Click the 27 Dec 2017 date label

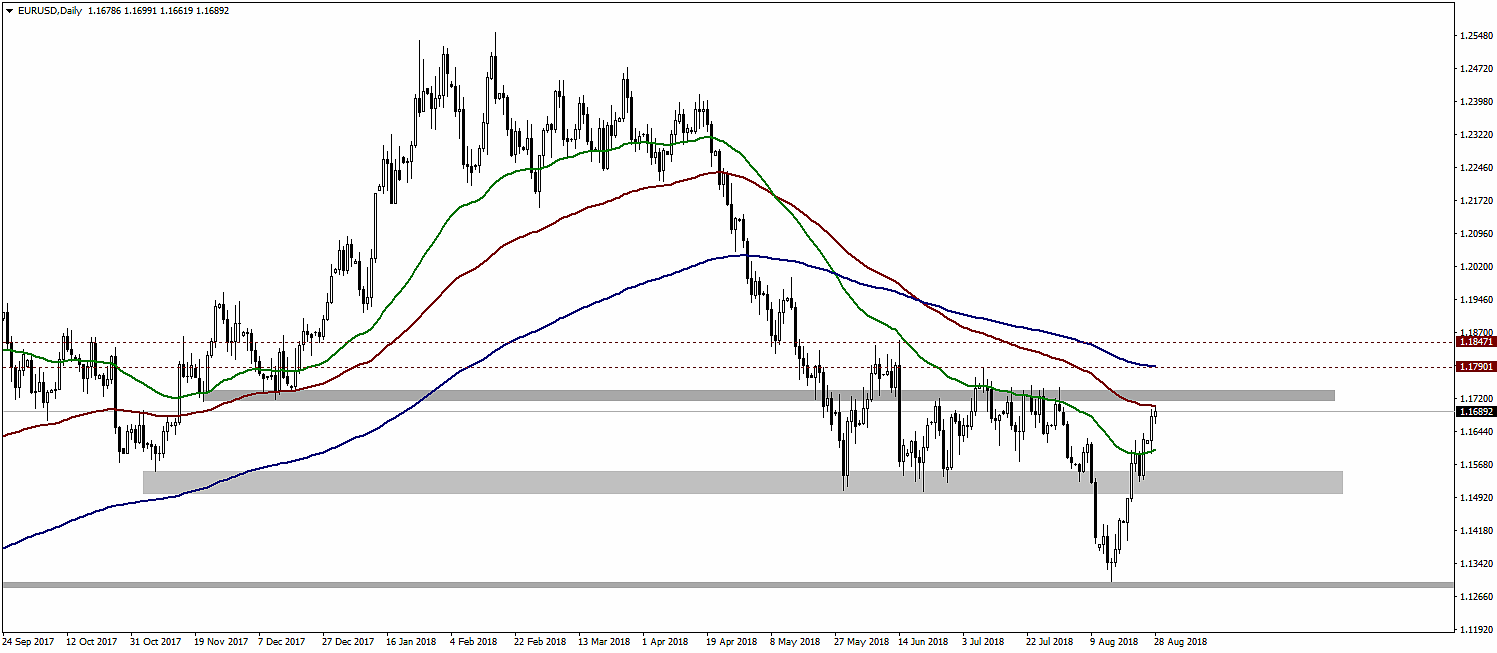(348, 642)
